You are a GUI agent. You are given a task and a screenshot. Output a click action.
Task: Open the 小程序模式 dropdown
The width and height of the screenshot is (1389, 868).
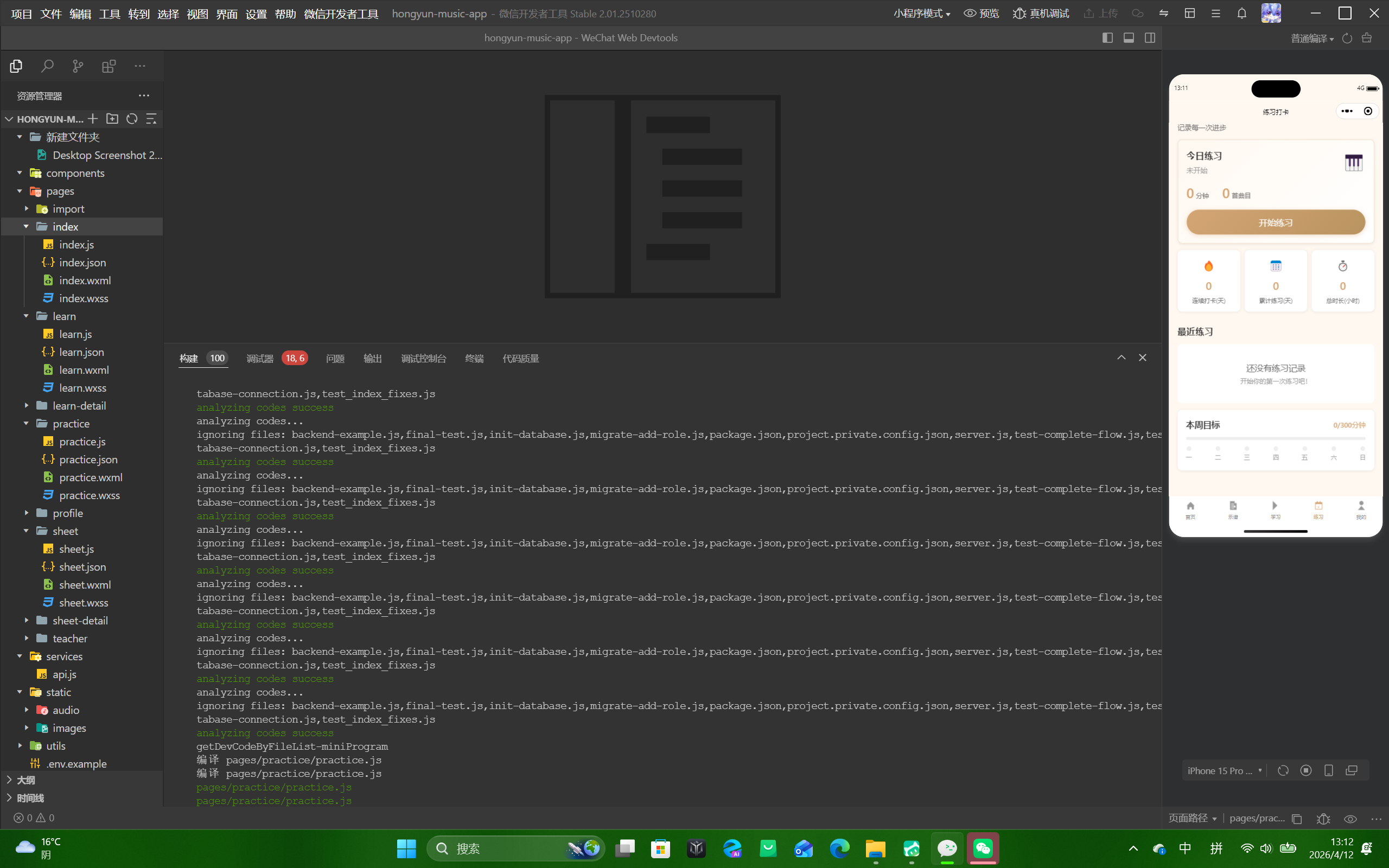coord(921,13)
